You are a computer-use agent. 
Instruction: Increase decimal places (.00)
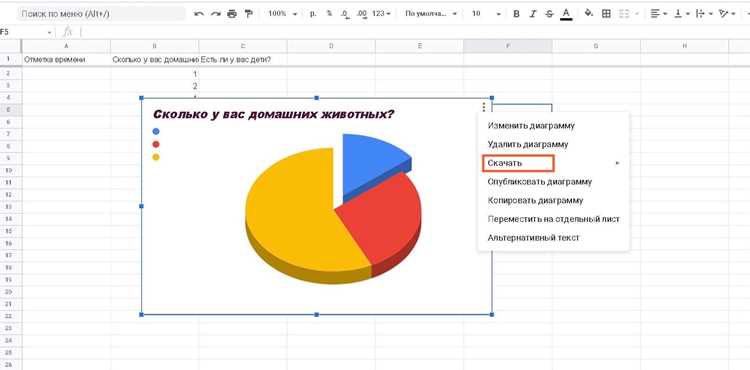[x=362, y=14]
